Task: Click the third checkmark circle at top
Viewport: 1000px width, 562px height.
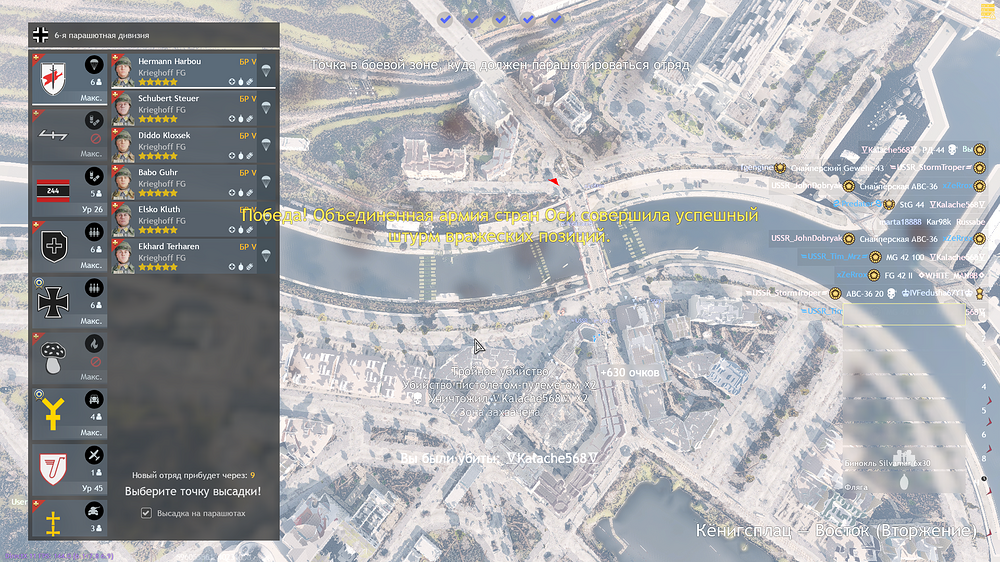Action: [501, 19]
